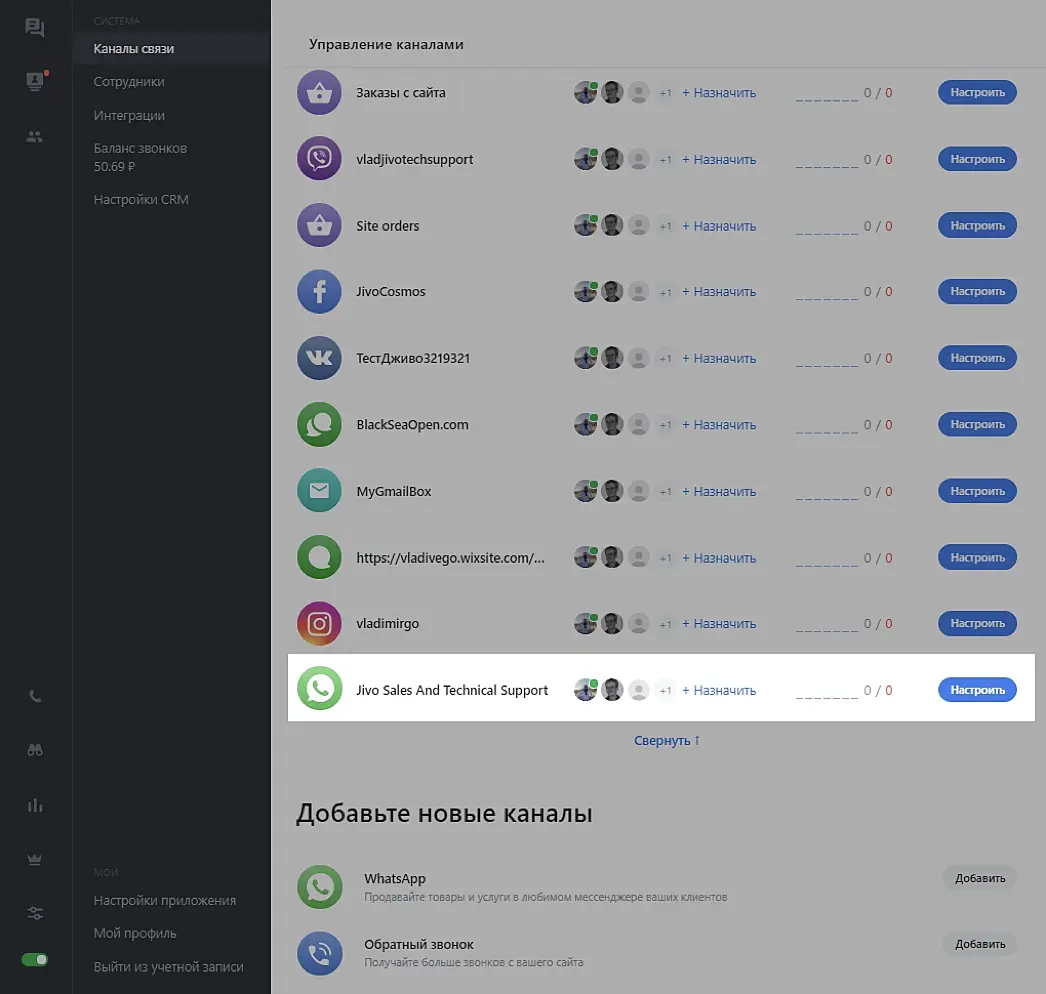Open the binoculars icon in sidebar

point(35,751)
